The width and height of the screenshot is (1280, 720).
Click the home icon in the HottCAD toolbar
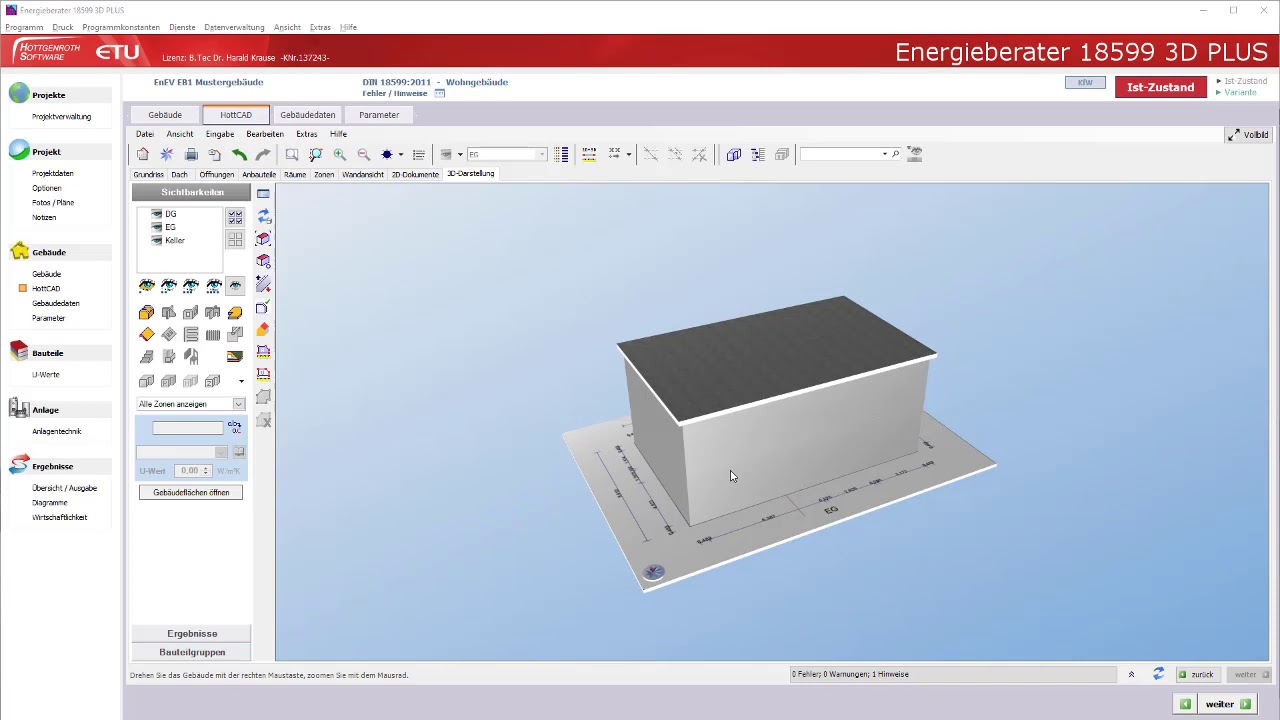pyautogui.click(x=143, y=154)
